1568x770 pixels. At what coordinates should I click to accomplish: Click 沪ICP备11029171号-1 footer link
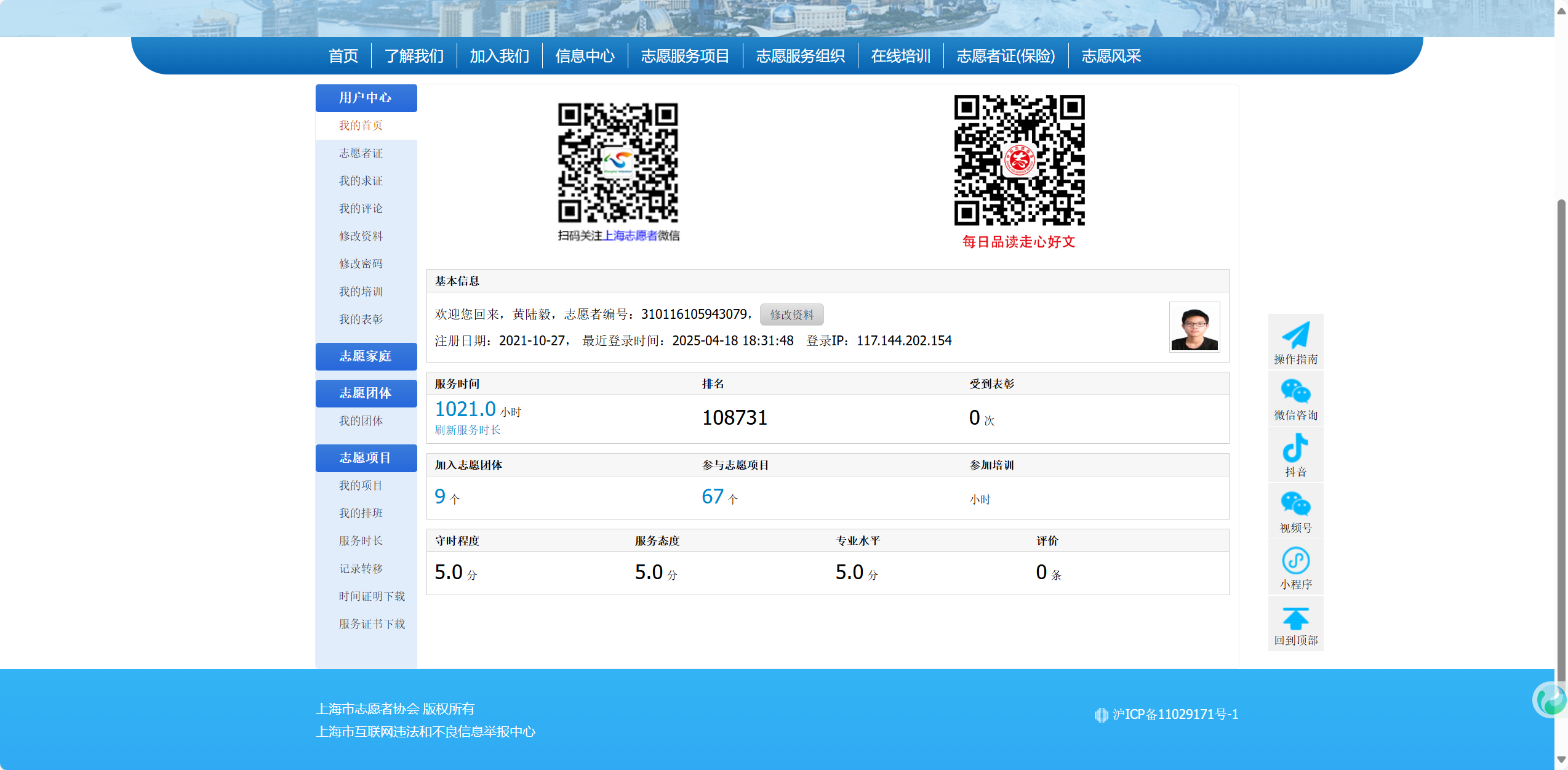click(1175, 715)
